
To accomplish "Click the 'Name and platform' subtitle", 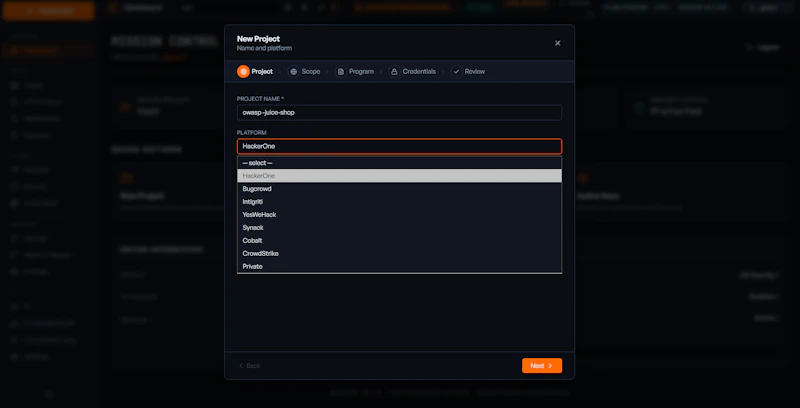I will point(264,48).
